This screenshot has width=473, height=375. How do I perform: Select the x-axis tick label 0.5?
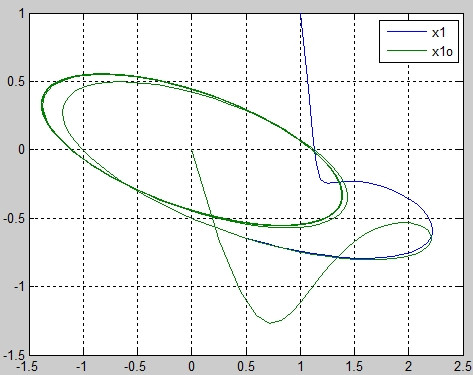point(246,366)
